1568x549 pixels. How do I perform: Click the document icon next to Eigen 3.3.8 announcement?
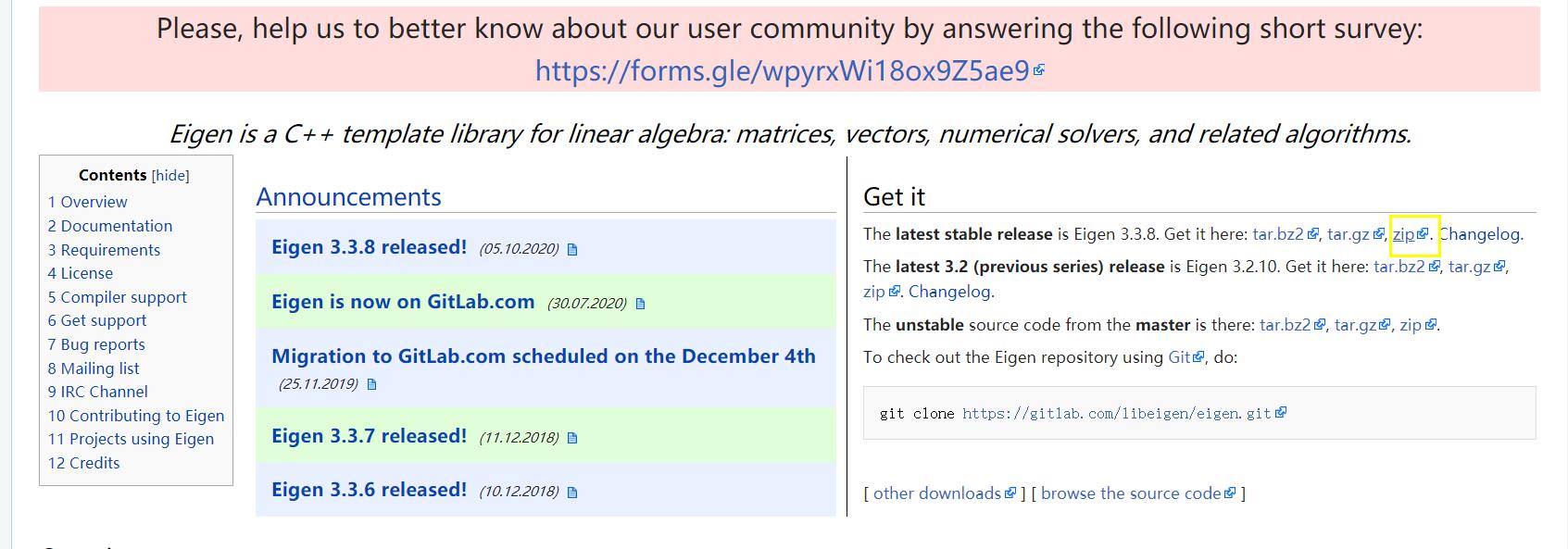(x=574, y=248)
